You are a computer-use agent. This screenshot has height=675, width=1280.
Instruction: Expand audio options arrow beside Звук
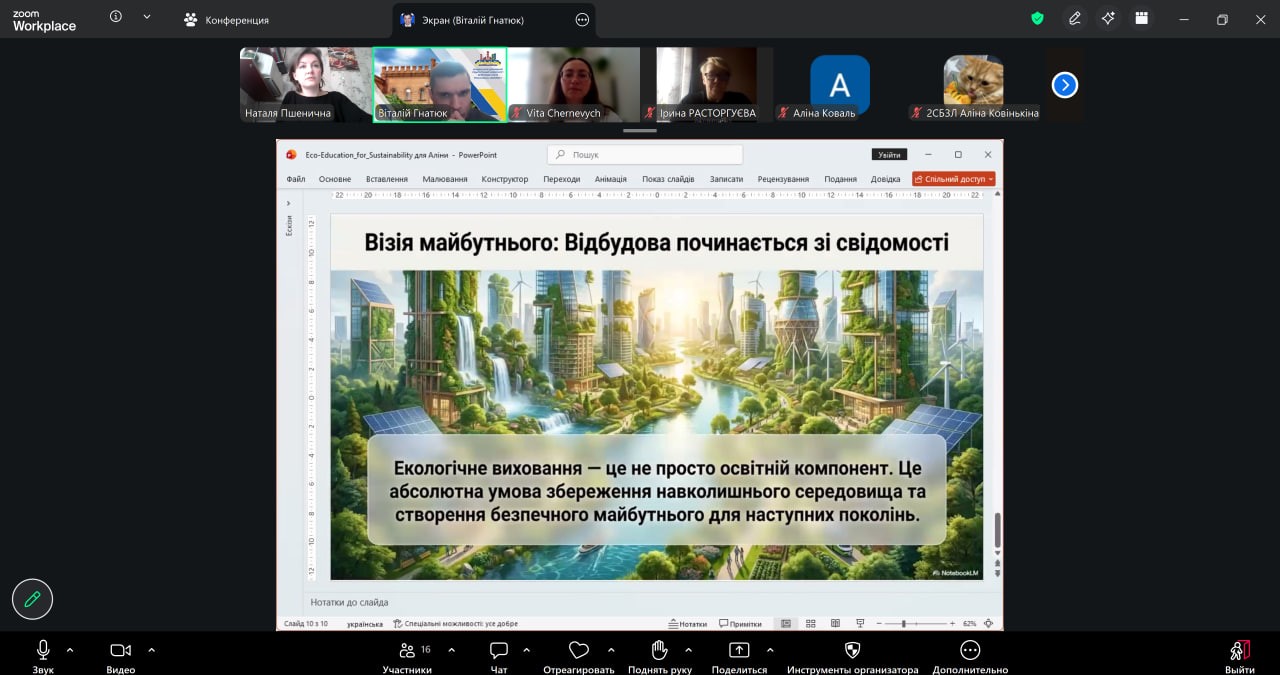click(x=70, y=650)
